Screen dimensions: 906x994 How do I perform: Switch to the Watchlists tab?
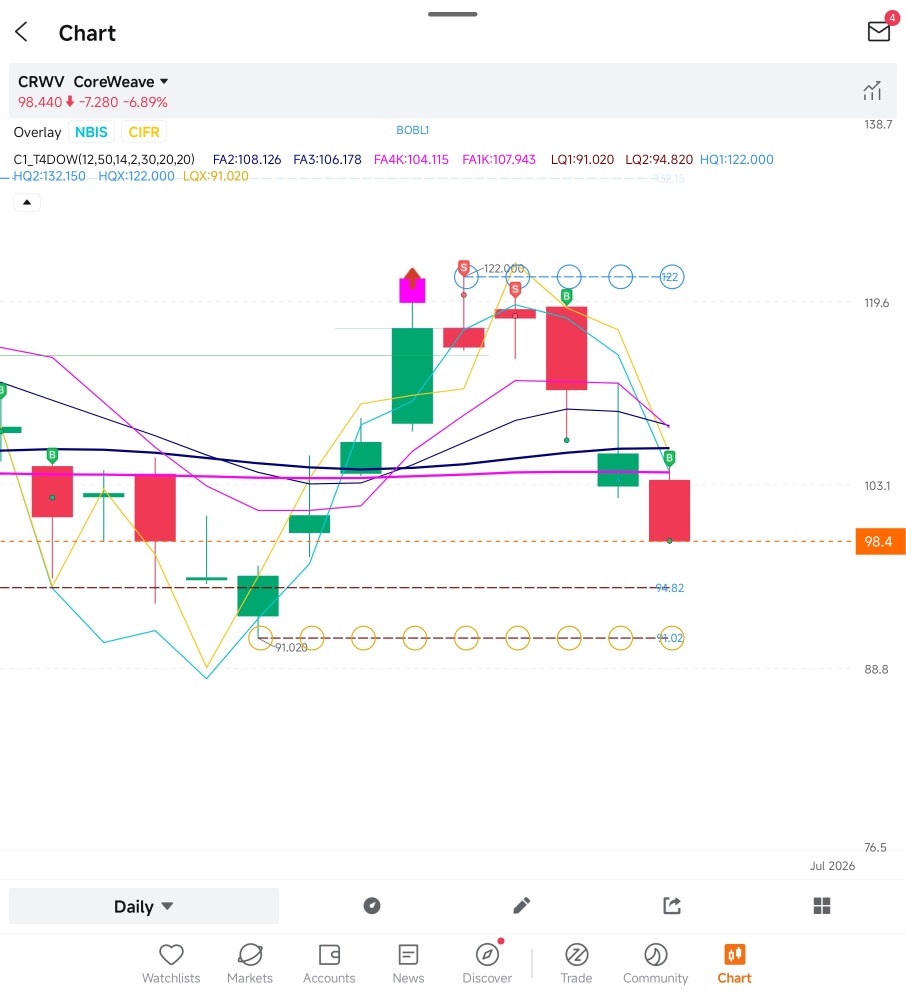pos(171,964)
